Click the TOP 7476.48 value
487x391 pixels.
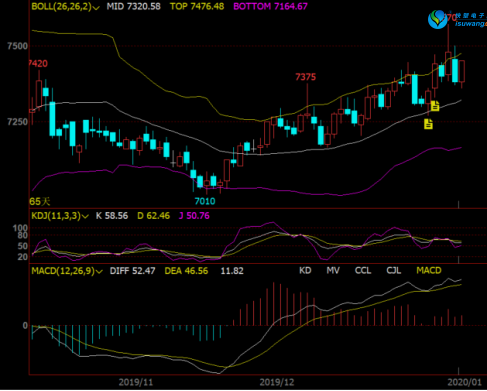click(x=197, y=6)
